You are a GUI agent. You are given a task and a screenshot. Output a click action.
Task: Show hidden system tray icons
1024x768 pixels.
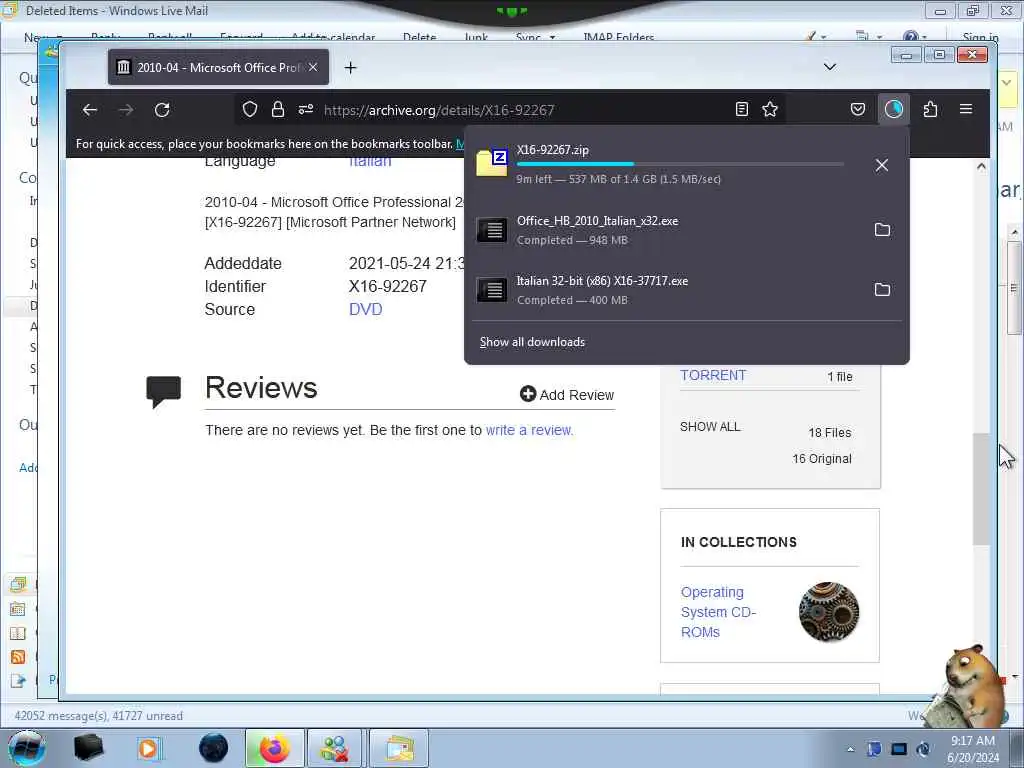[850, 749]
